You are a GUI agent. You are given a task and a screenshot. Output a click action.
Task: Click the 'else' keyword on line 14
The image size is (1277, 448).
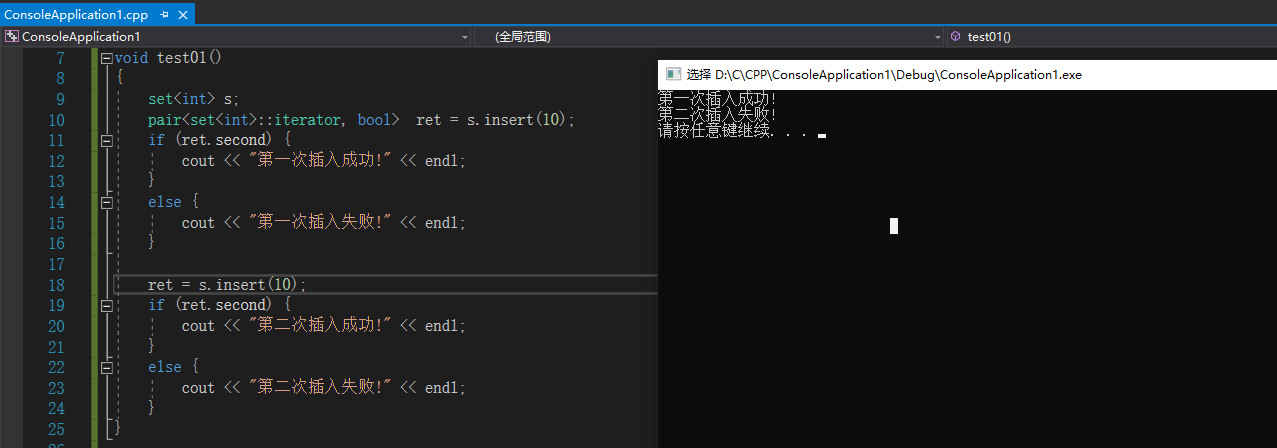[x=165, y=202]
